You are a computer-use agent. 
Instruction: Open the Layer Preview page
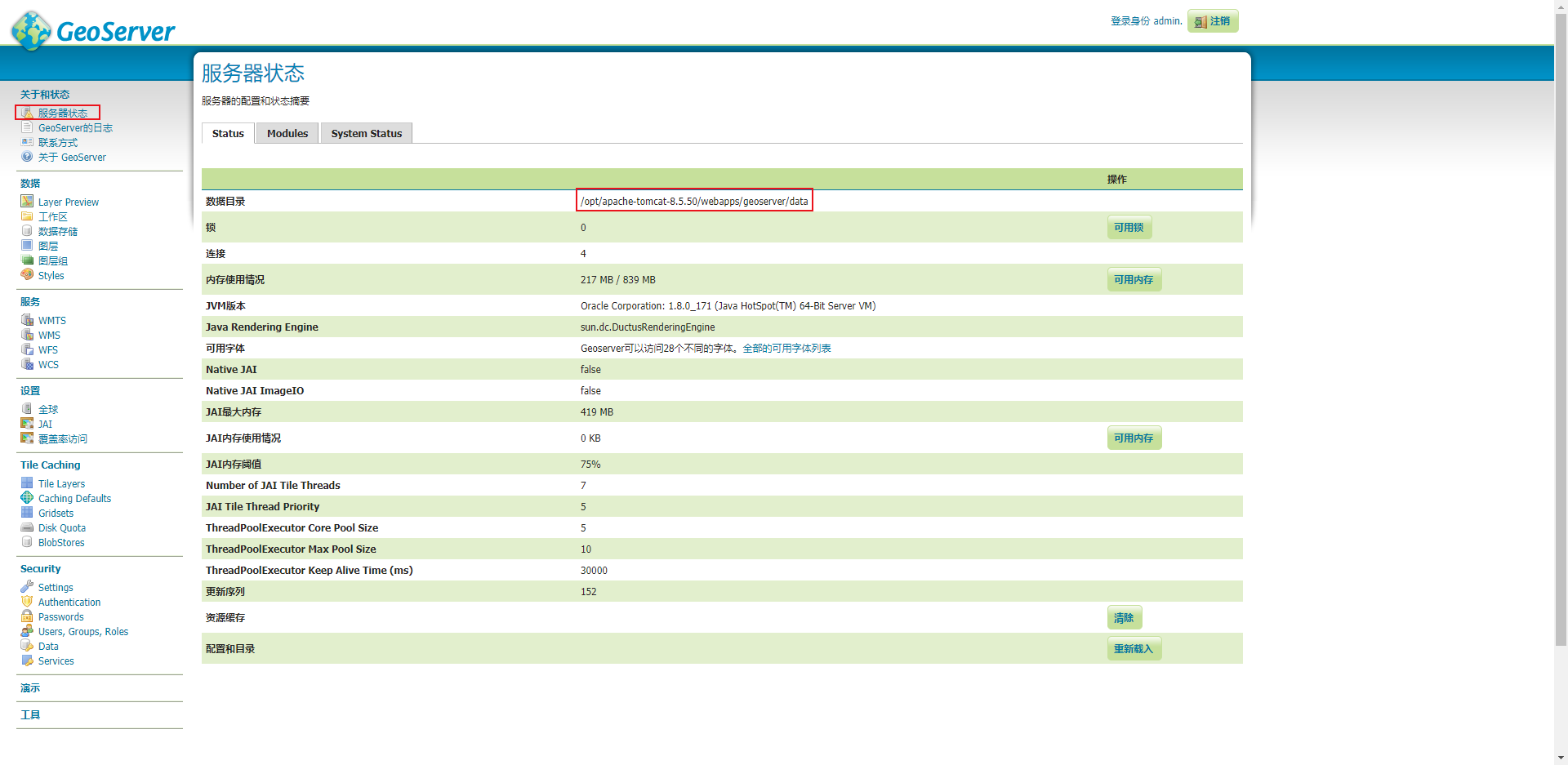(68, 202)
